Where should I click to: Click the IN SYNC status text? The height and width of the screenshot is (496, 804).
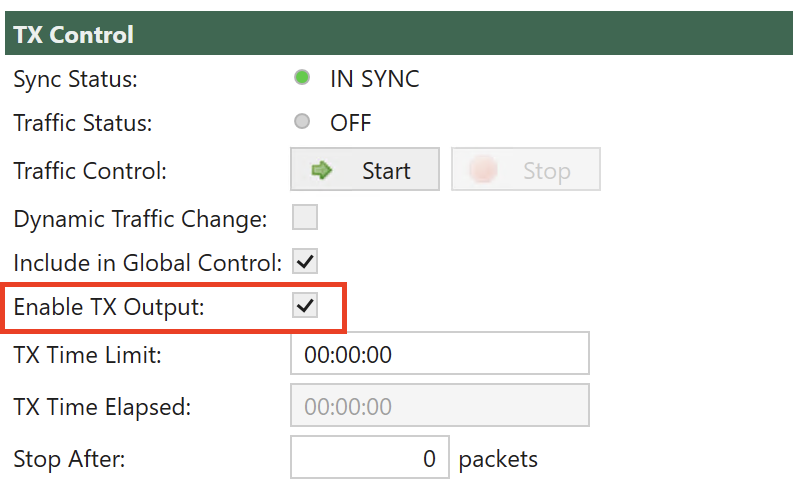[375, 79]
